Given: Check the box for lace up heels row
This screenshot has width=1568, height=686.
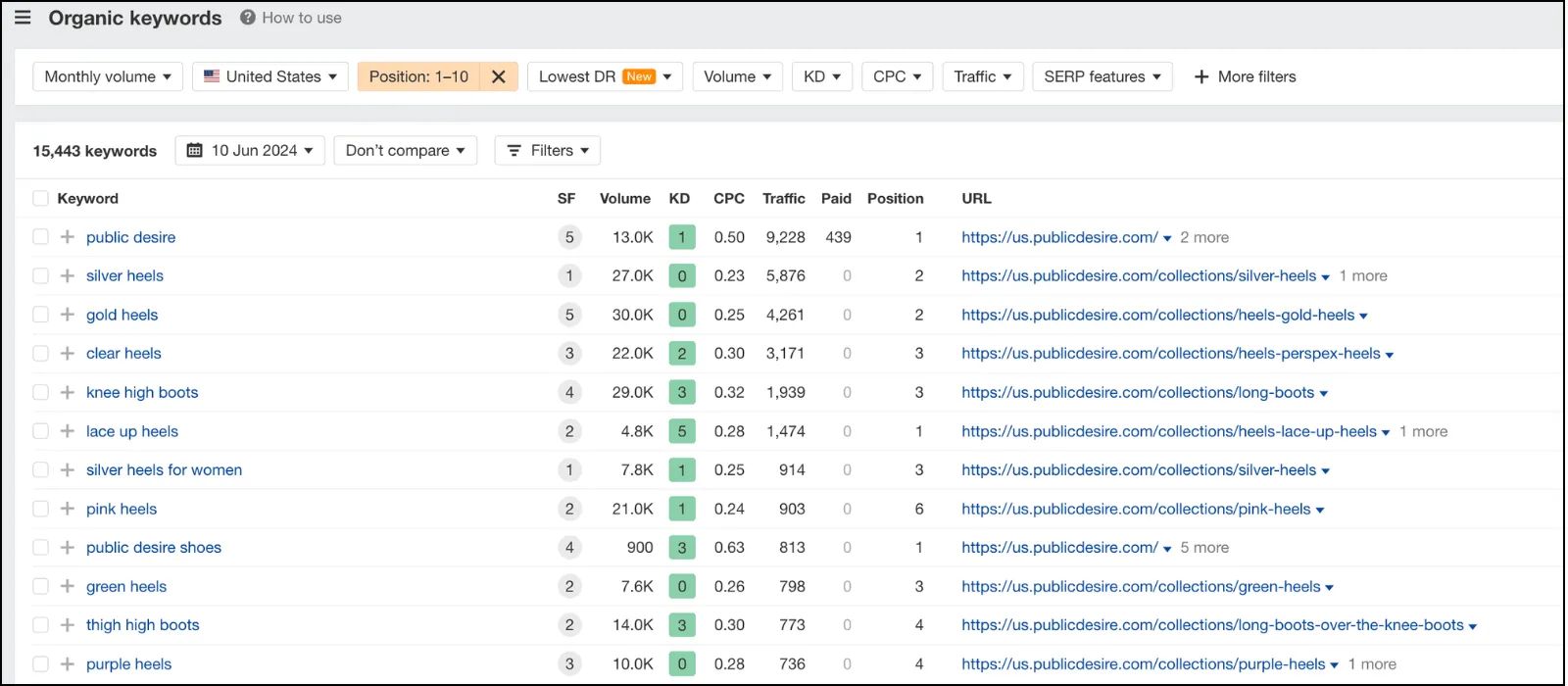Looking at the screenshot, I should pyautogui.click(x=40, y=431).
